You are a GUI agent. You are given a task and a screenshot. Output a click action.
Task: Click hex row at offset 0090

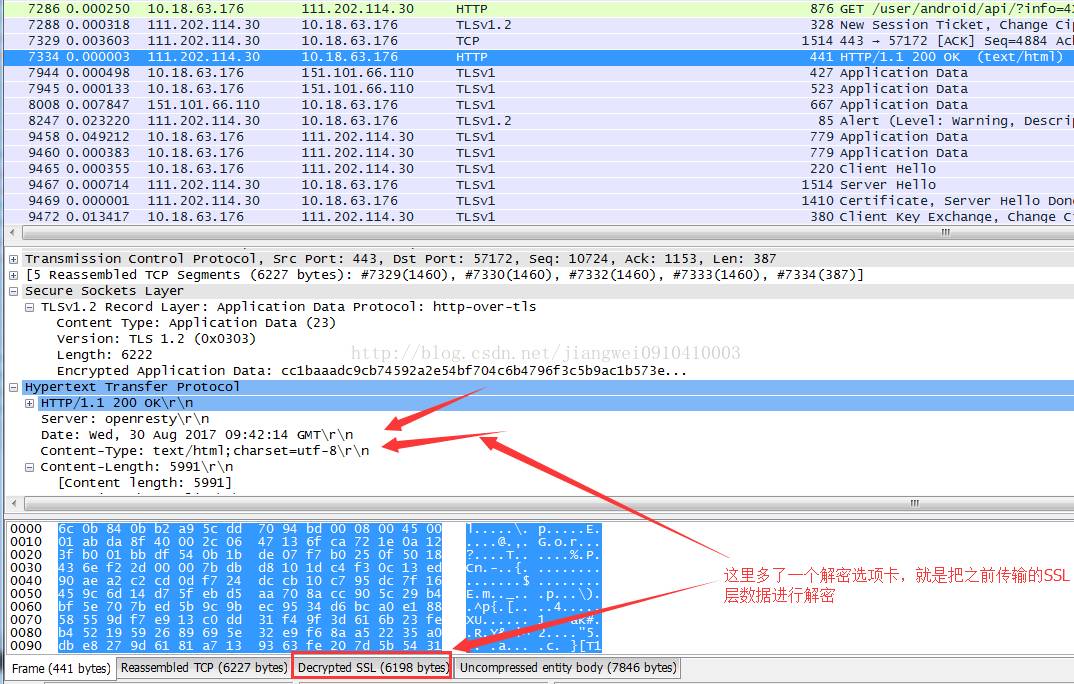pyautogui.click(x=250, y=646)
